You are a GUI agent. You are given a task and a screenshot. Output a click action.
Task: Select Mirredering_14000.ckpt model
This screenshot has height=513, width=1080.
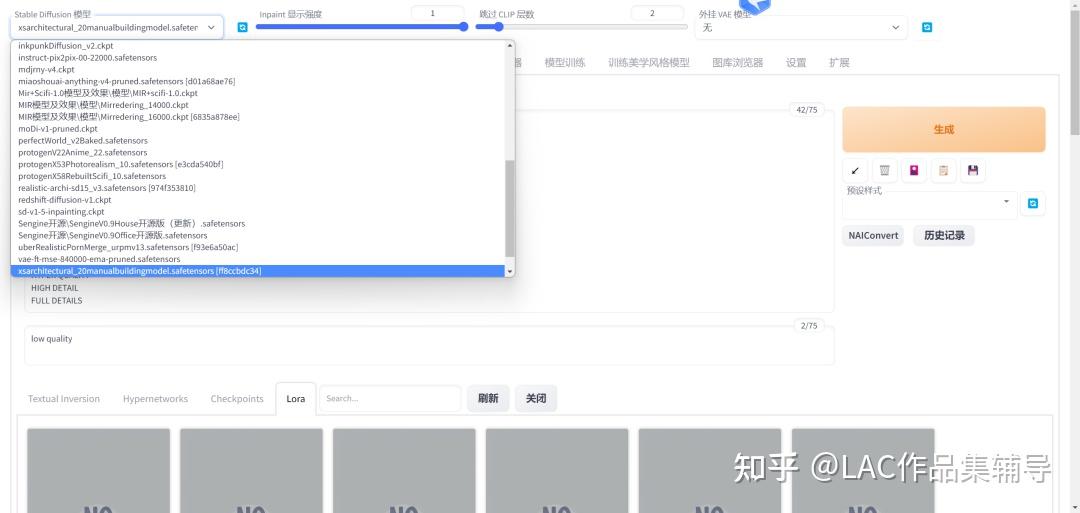258,105
